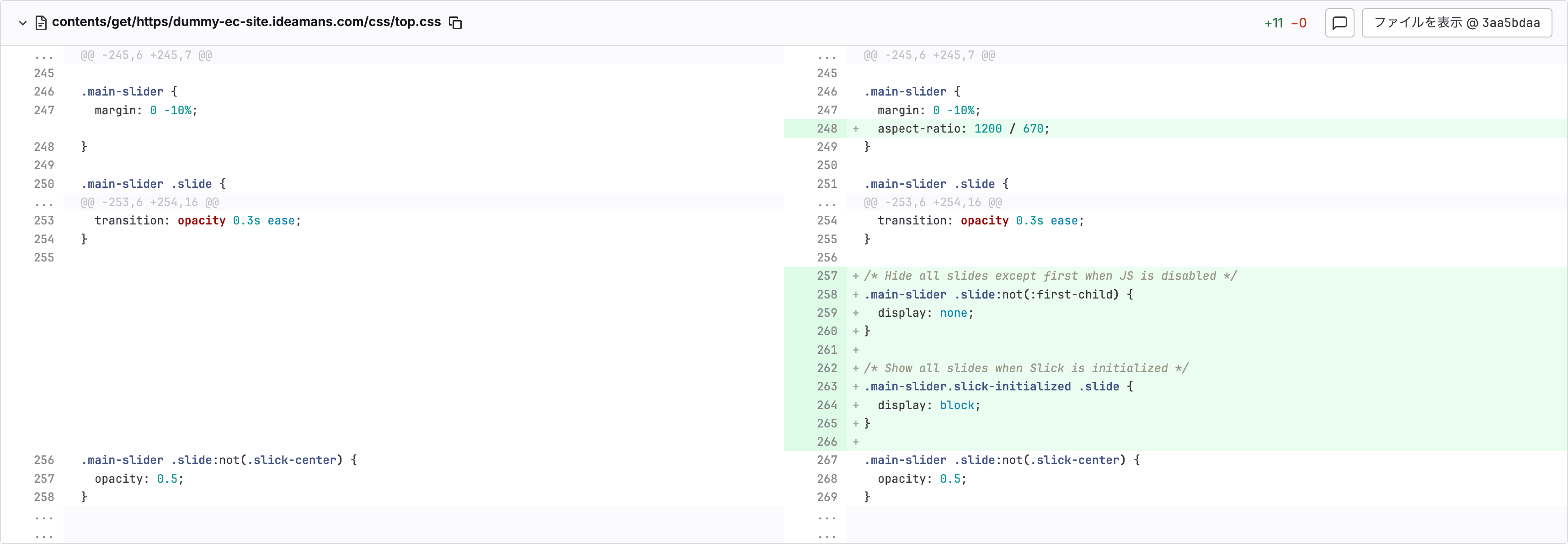Click left line number 247 margin line

[44, 110]
